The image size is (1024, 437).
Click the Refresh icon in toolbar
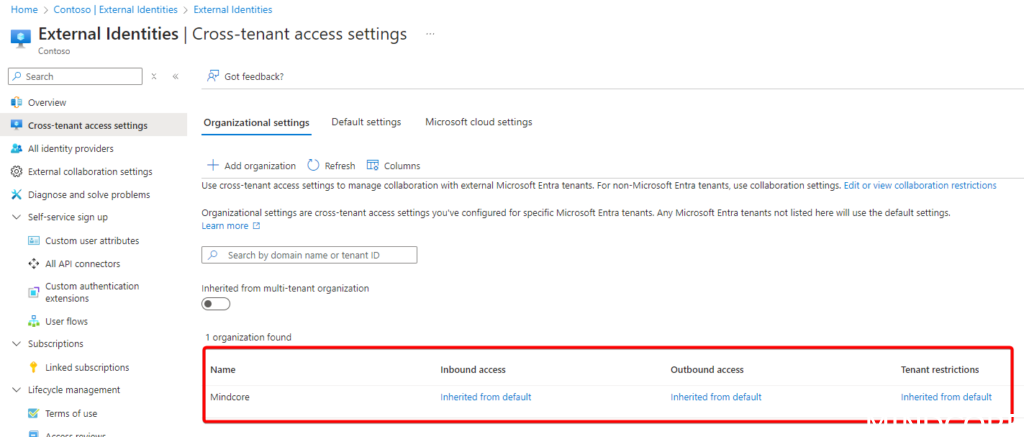click(x=314, y=166)
